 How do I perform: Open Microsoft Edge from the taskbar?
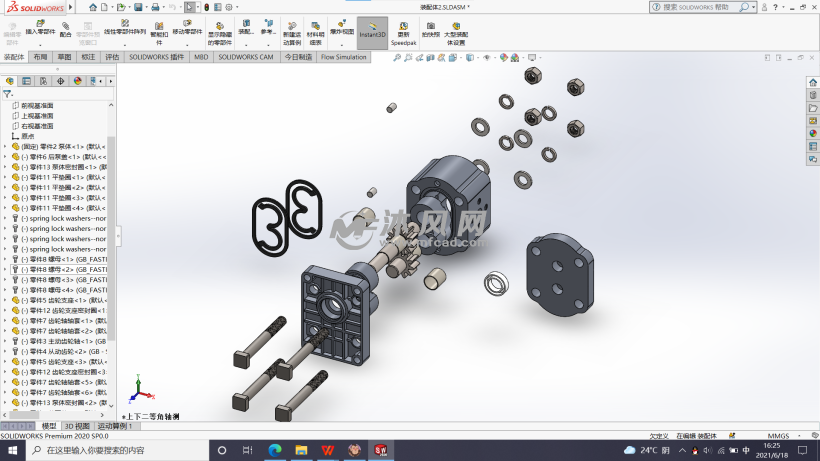[274, 450]
